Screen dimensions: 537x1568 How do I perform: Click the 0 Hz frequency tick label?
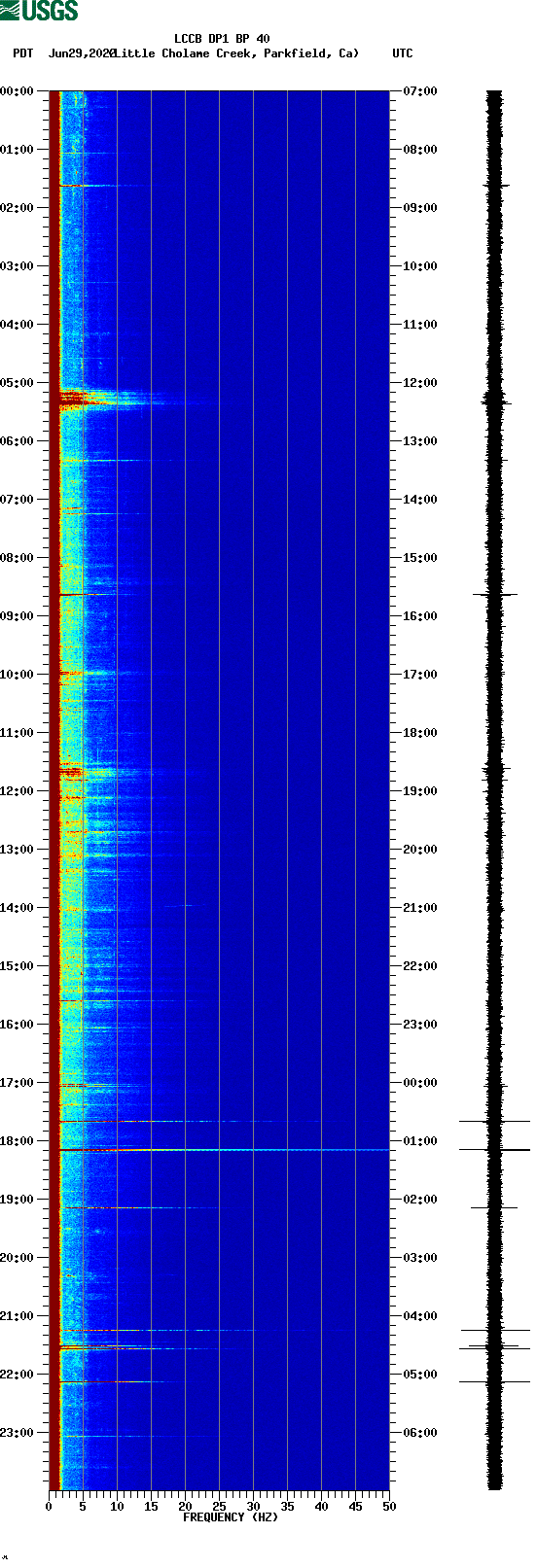(49, 1507)
